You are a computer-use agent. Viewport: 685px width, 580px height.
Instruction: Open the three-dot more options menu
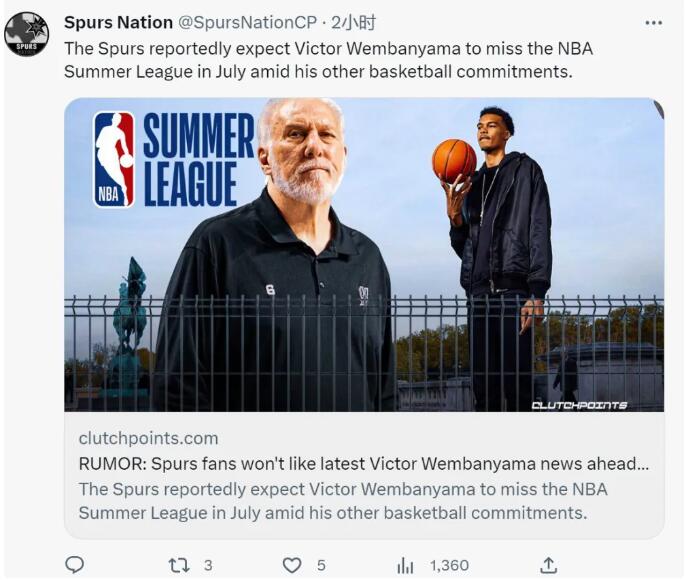654,22
